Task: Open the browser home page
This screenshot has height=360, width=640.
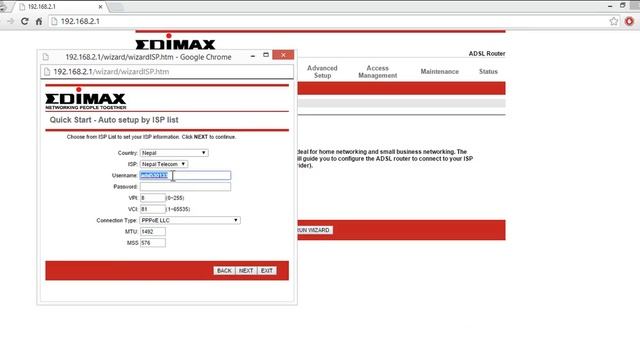Action: (39, 22)
